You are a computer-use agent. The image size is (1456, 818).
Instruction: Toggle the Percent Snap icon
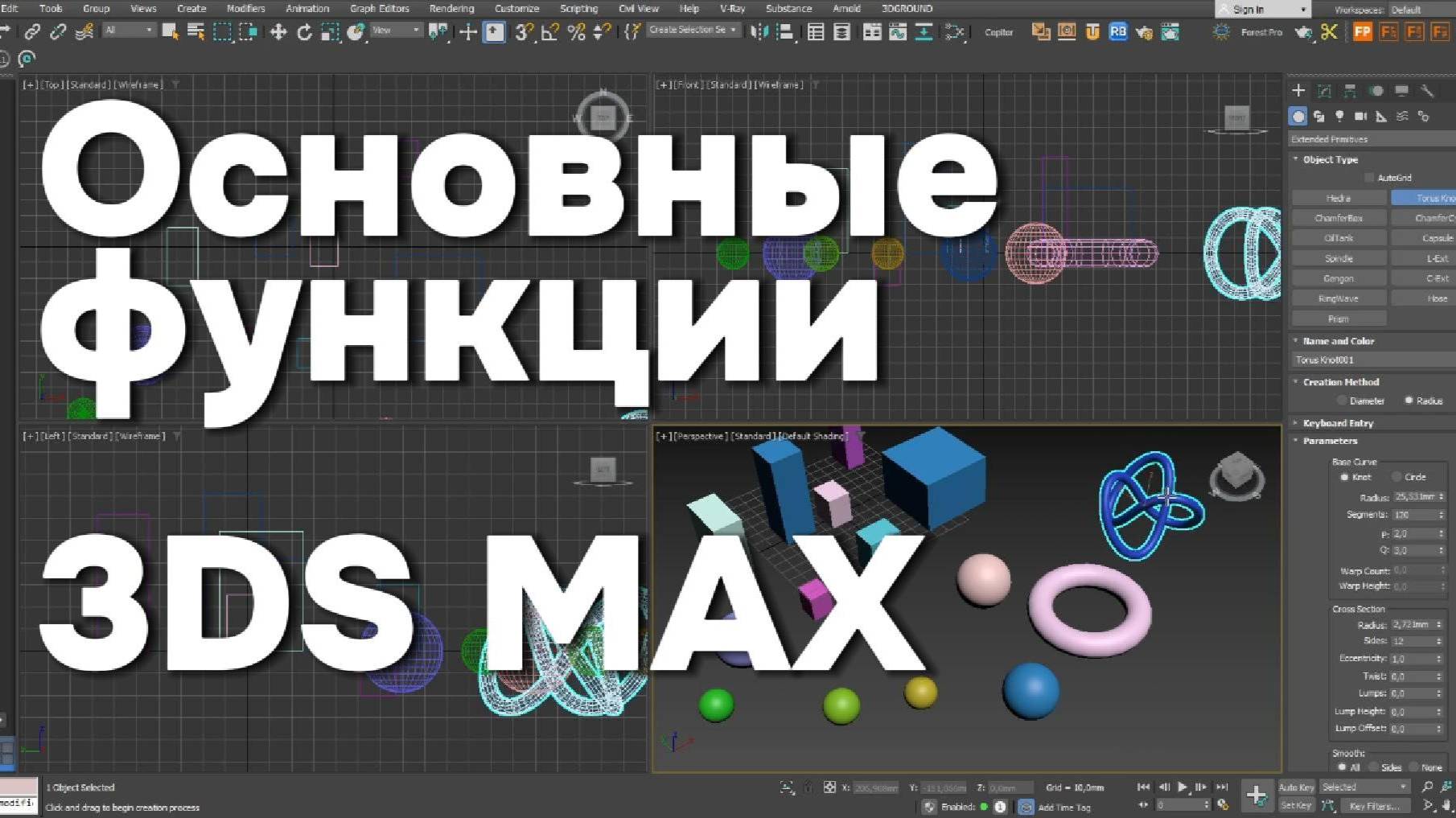point(576,32)
